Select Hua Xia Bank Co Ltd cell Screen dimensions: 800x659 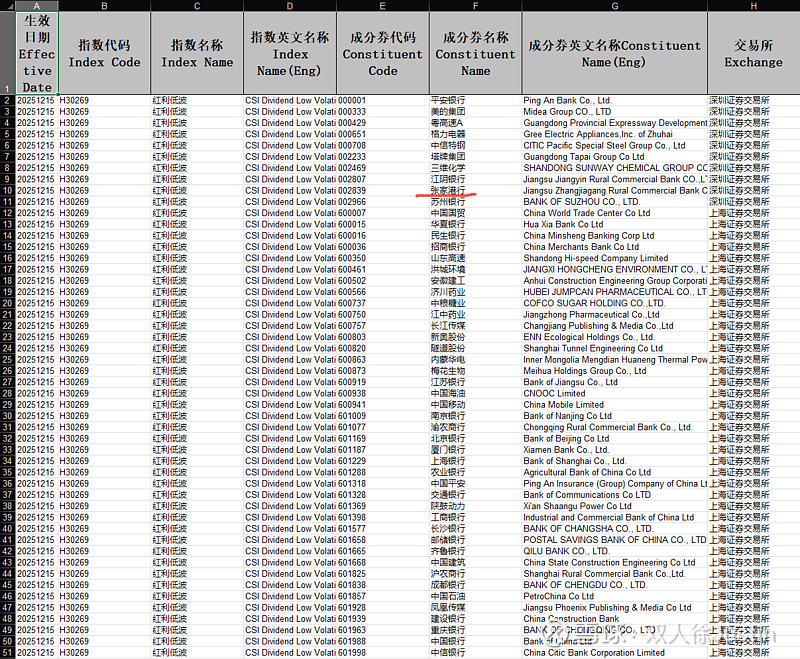point(614,224)
